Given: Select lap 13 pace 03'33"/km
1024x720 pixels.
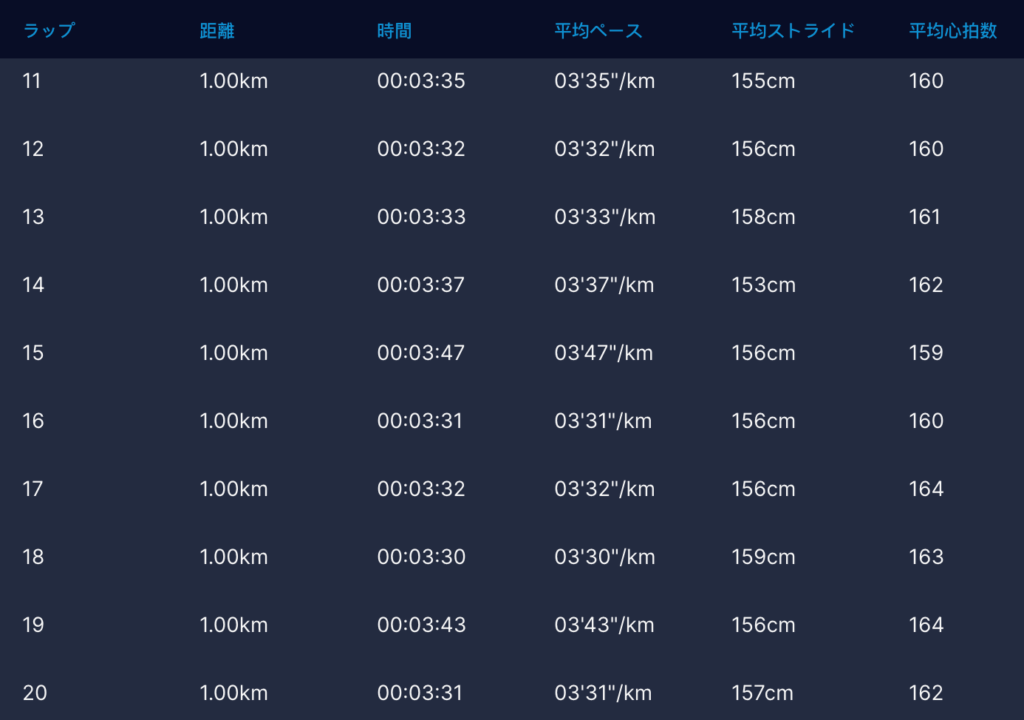Looking at the screenshot, I should tap(604, 217).
